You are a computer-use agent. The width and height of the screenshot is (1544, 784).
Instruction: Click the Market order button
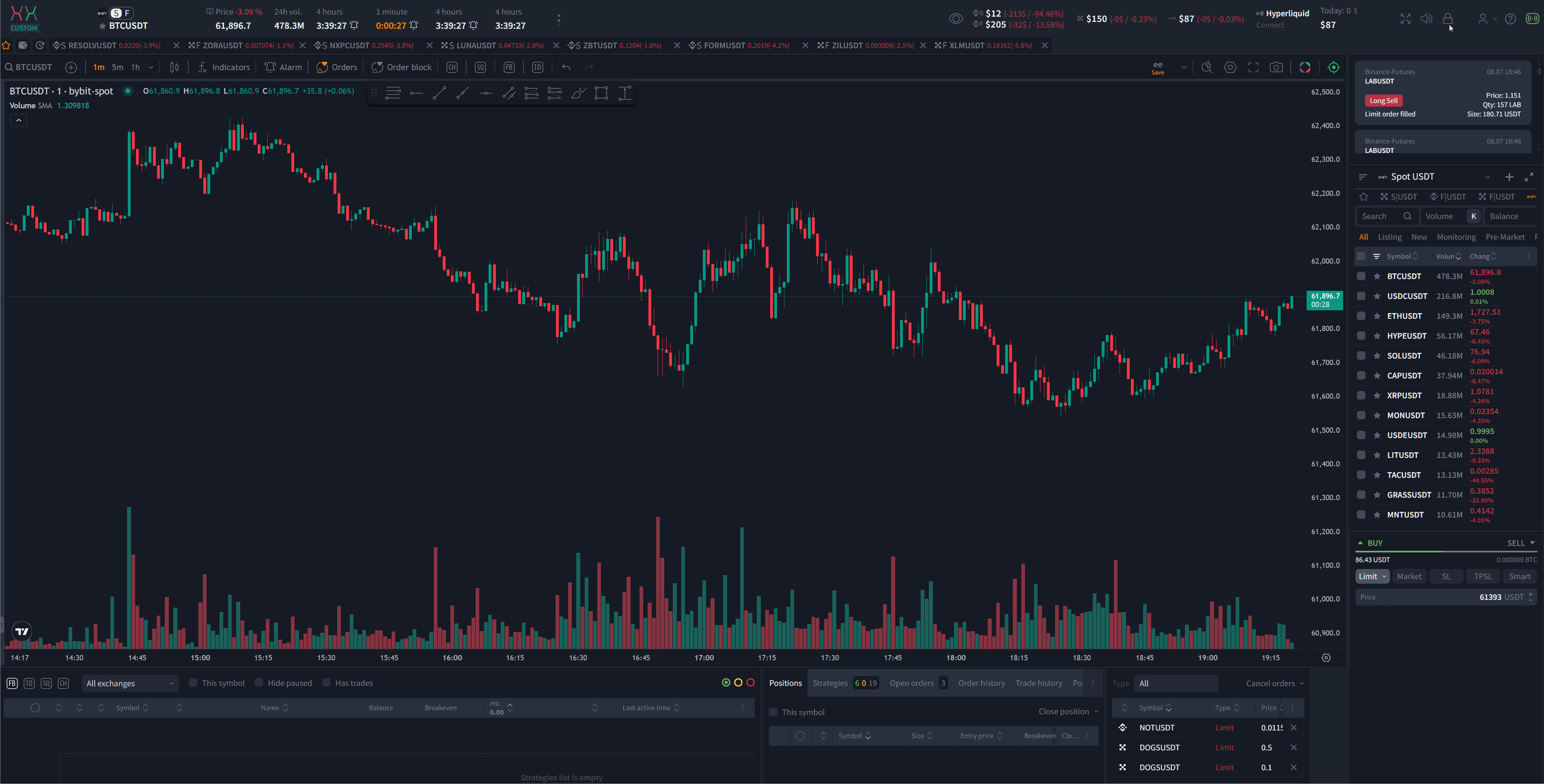(1408, 576)
